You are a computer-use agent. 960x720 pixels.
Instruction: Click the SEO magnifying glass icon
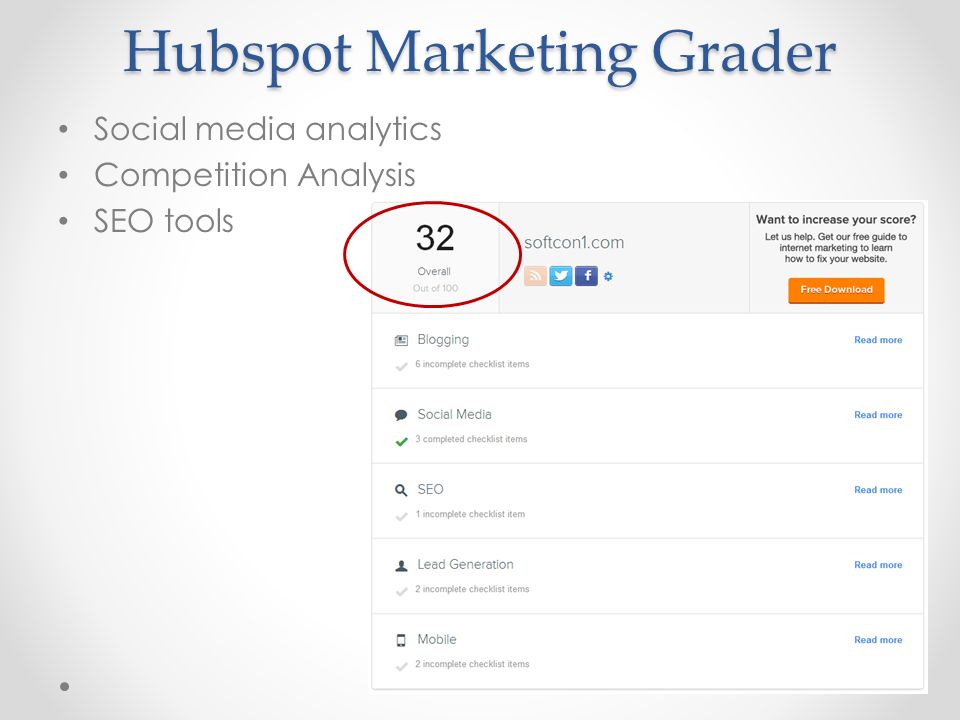pos(401,490)
